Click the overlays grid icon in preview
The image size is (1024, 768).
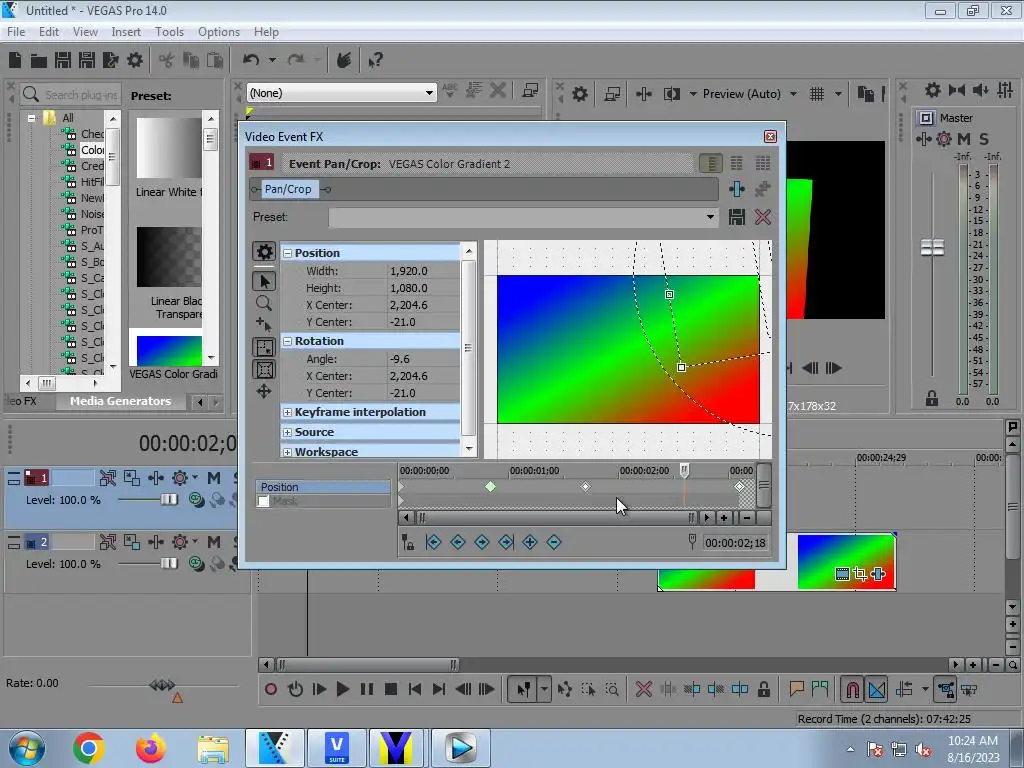click(817, 94)
